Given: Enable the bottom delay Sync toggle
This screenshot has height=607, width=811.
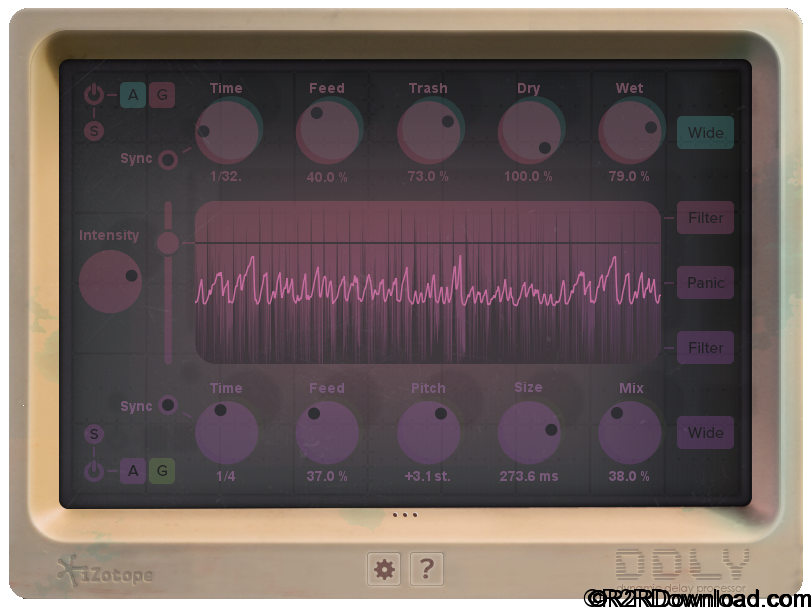Looking at the screenshot, I should [x=168, y=405].
